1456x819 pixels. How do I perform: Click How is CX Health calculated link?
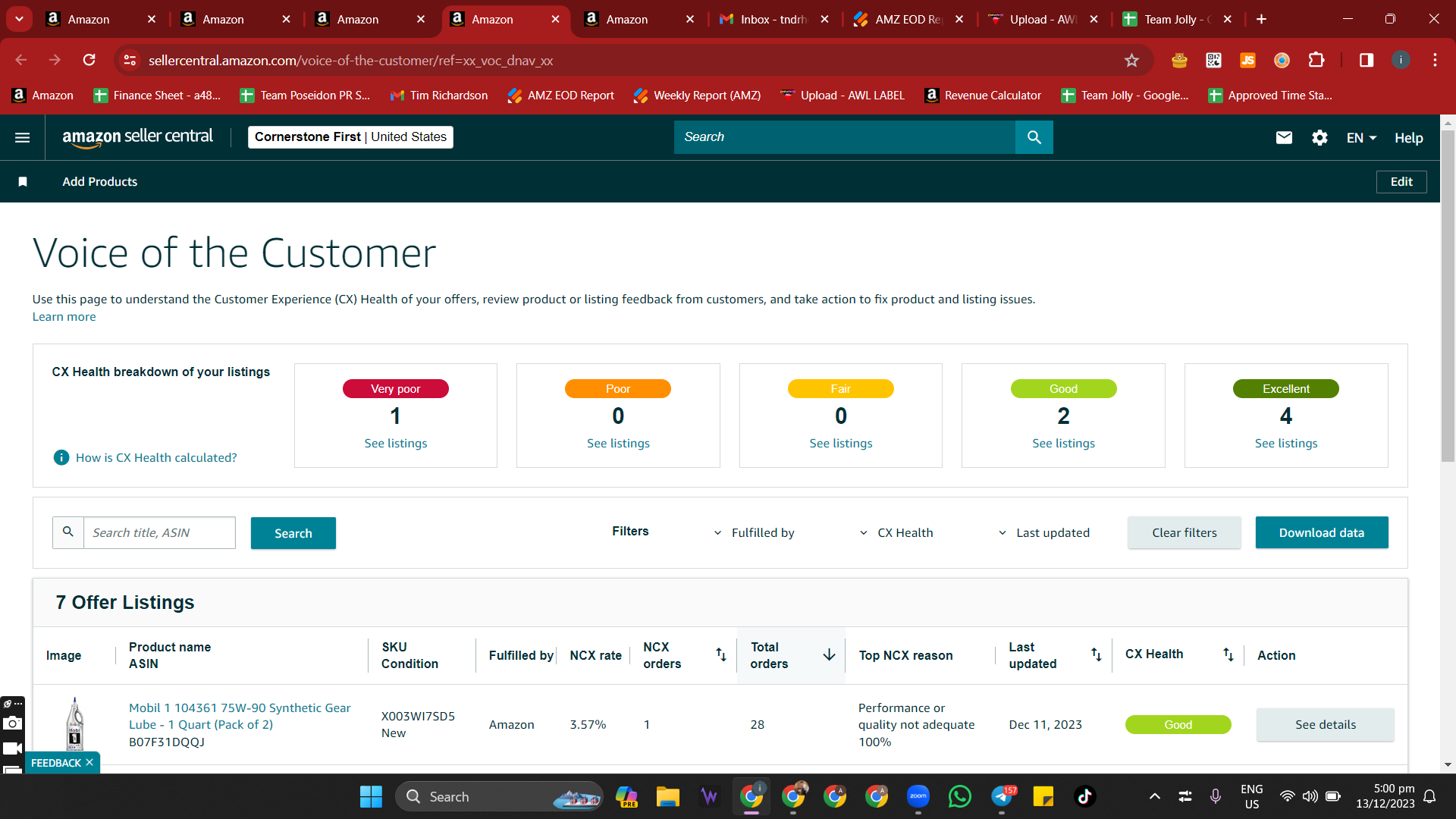click(156, 457)
